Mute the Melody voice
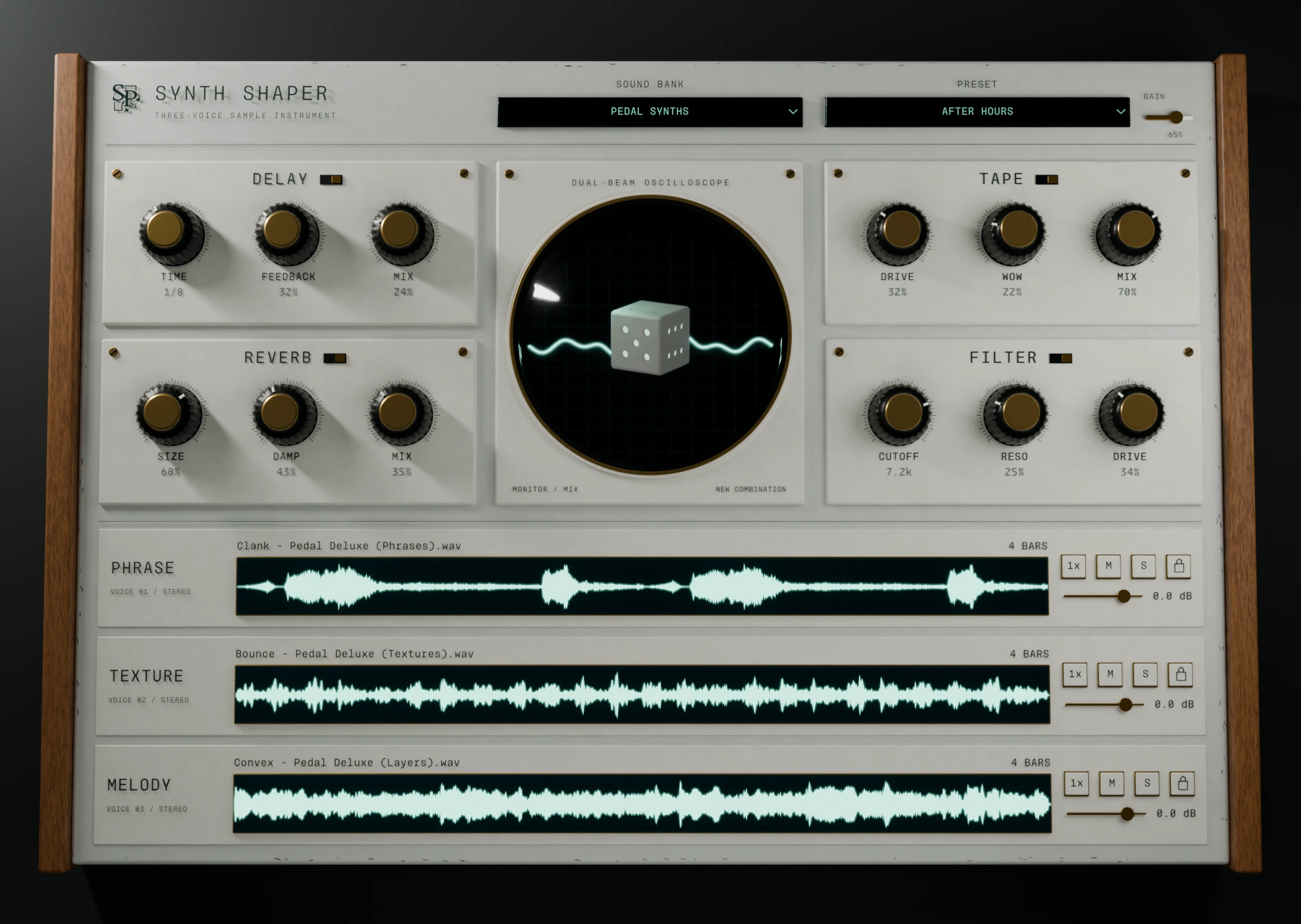This screenshot has width=1301, height=924. tap(1112, 783)
